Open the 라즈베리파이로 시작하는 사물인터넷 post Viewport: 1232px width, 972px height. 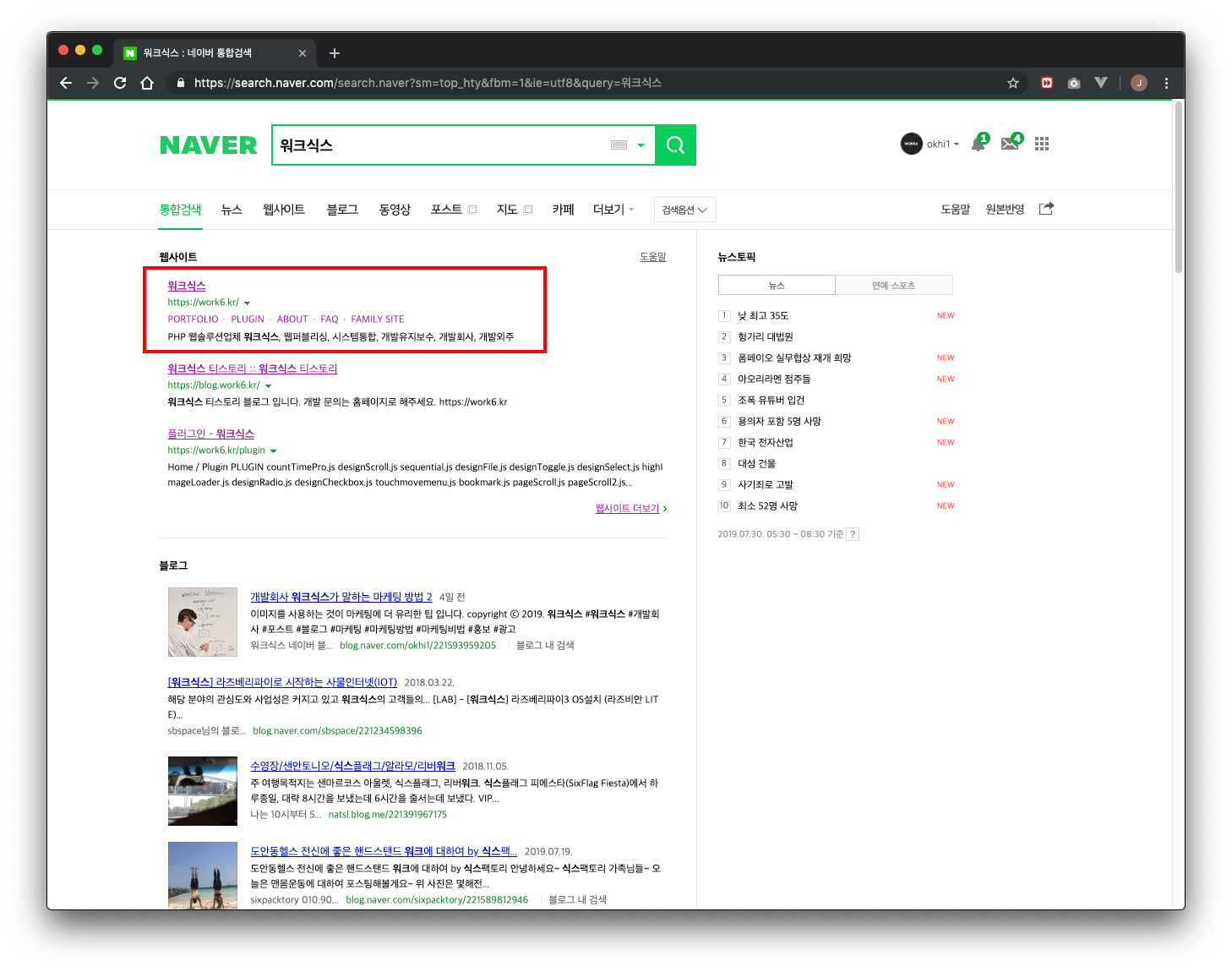(282, 682)
